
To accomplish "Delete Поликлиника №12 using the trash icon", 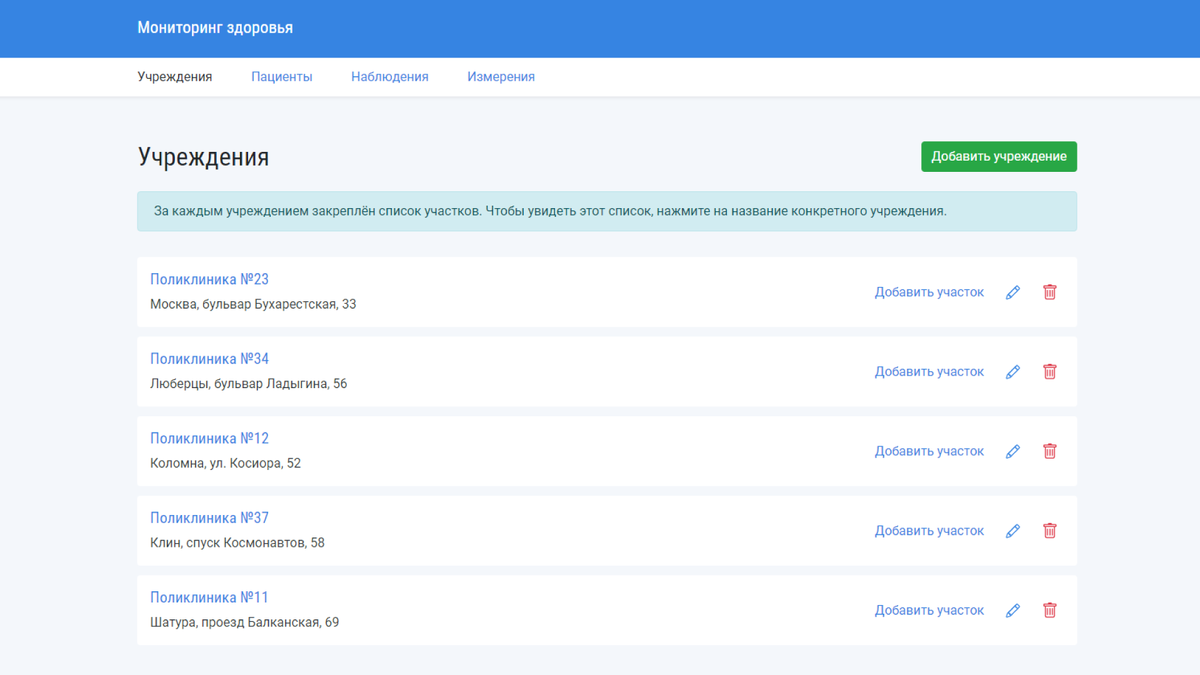I will 1050,451.
